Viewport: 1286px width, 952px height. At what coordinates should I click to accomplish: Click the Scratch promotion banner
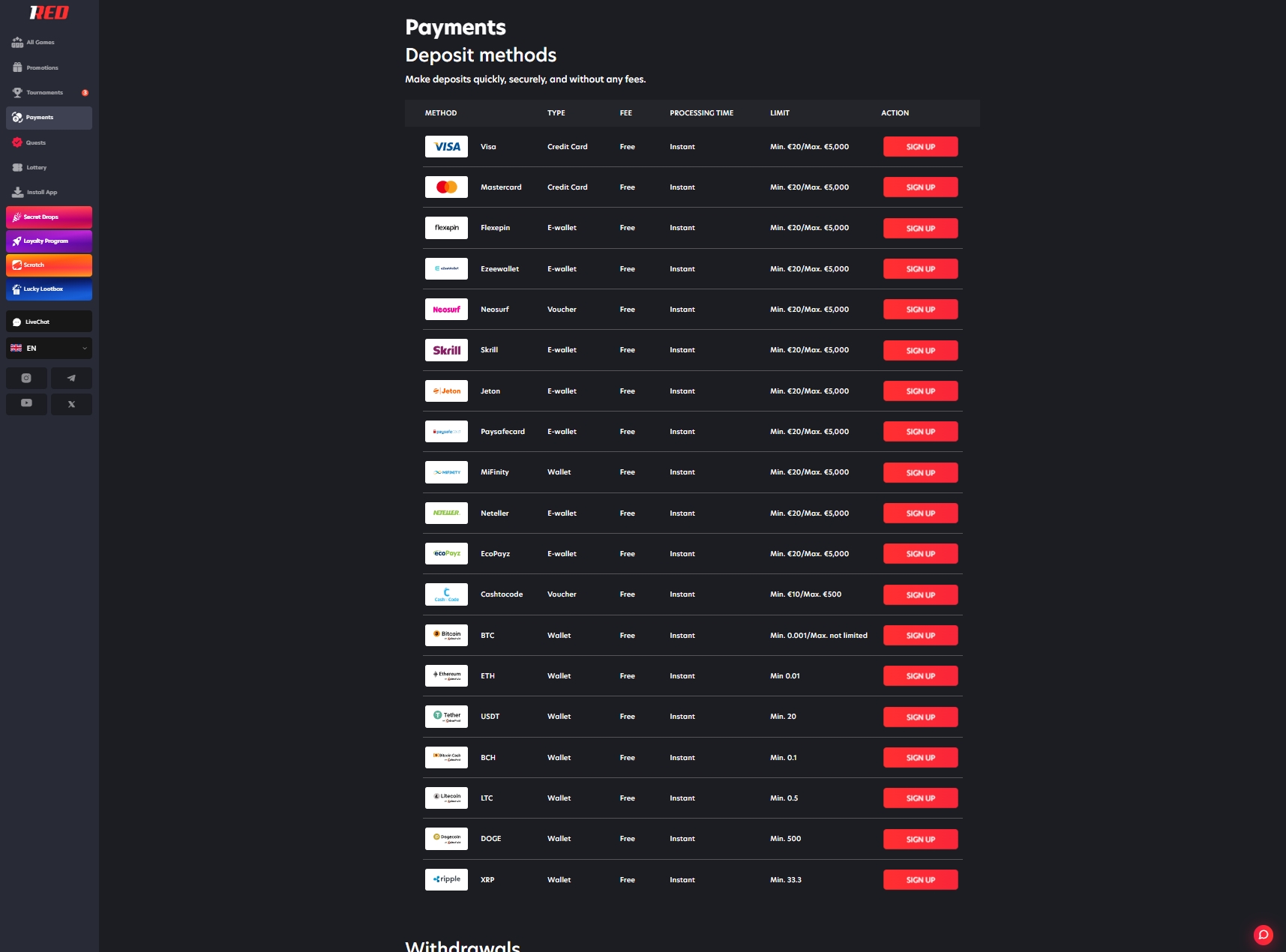(49, 265)
